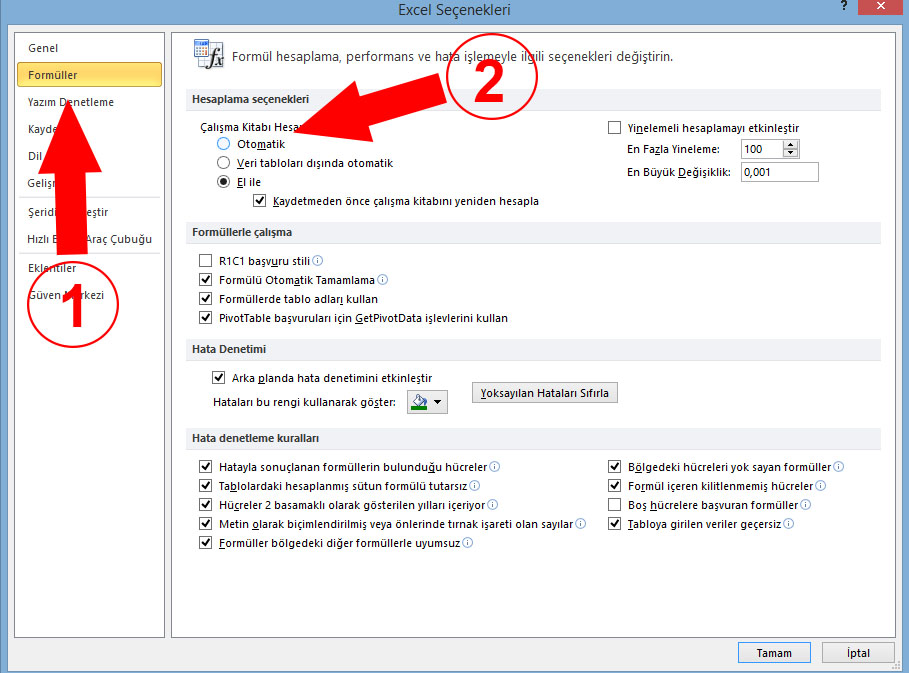Focus the En Büyük Değişiklik input field
This screenshot has height=673, width=909.
click(780, 172)
